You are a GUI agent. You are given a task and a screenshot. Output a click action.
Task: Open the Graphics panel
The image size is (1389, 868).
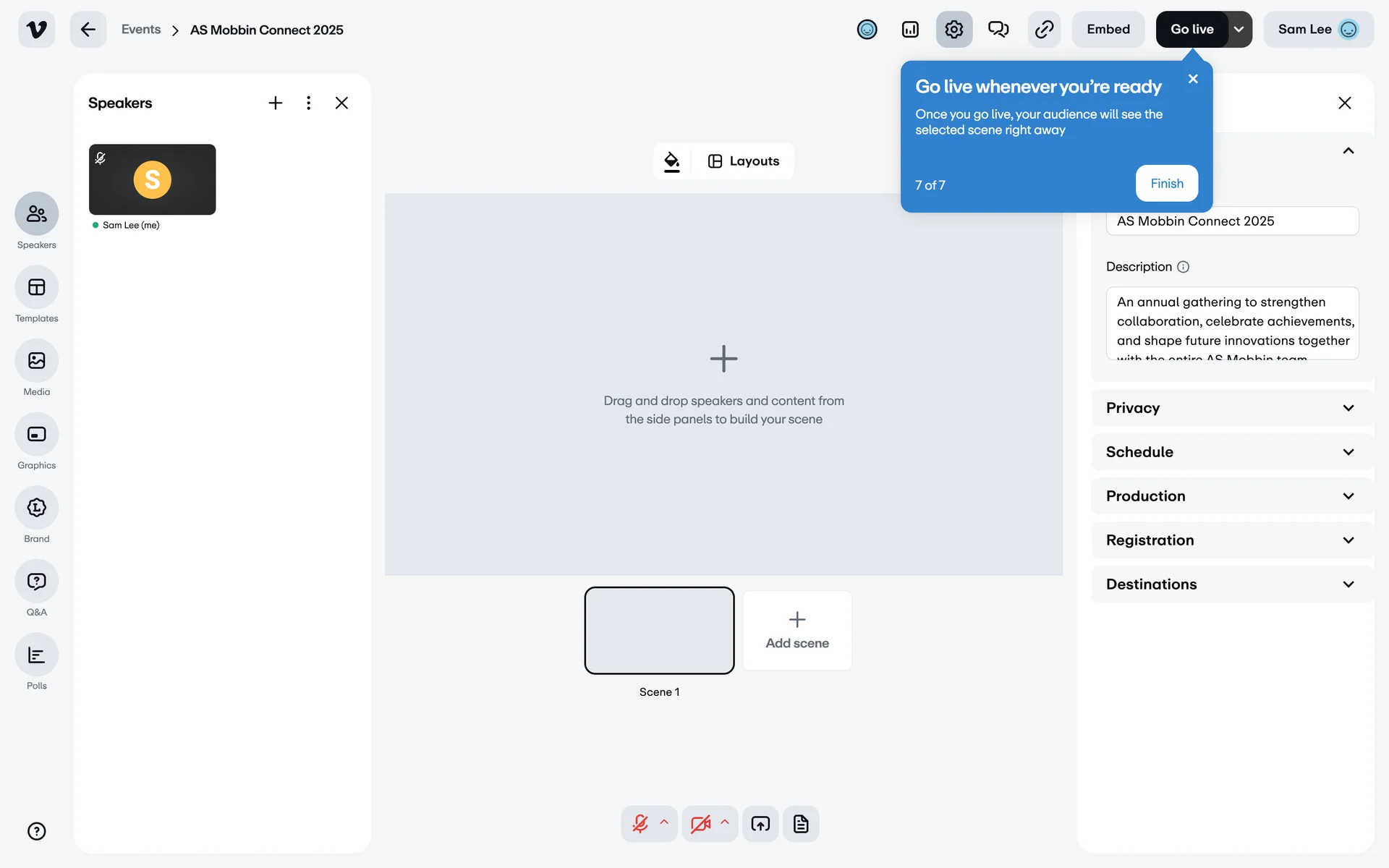point(36,435)
